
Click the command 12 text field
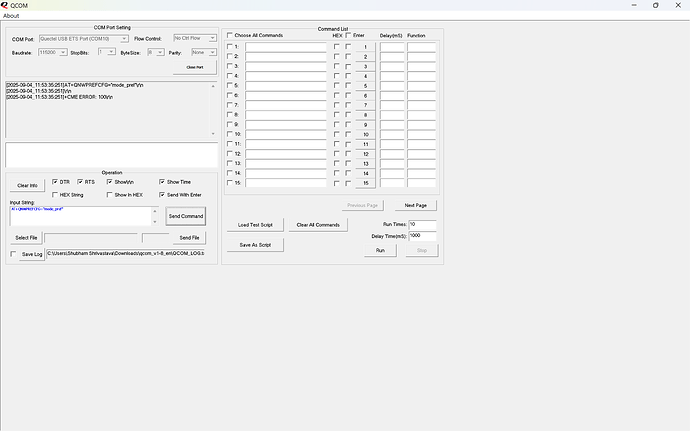coord(286,154)
